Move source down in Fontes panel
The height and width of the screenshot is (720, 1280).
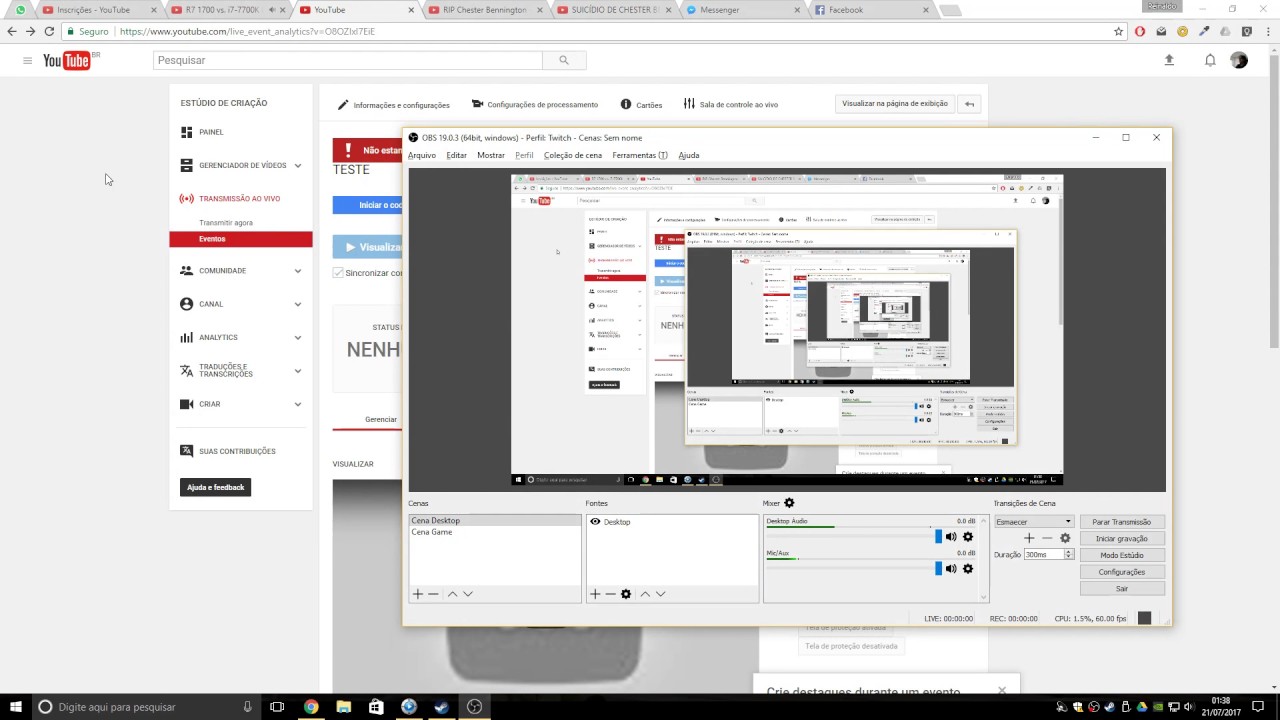point(660,594)
